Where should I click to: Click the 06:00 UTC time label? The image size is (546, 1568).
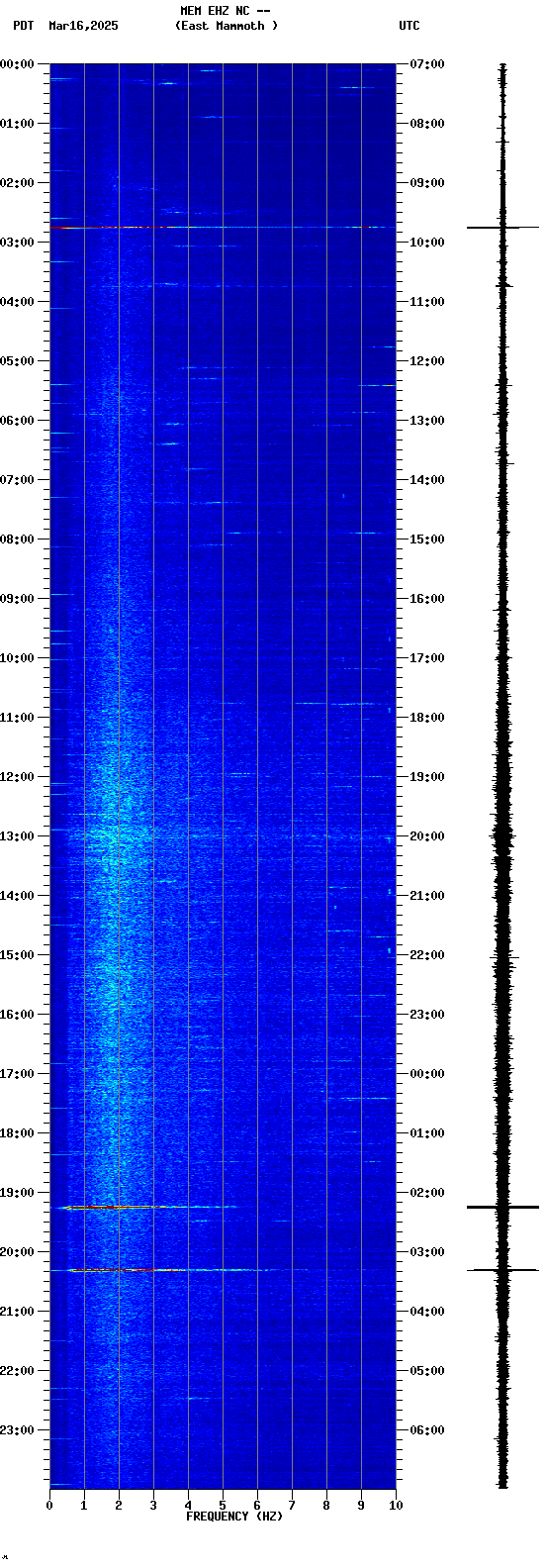point(427,1430)
